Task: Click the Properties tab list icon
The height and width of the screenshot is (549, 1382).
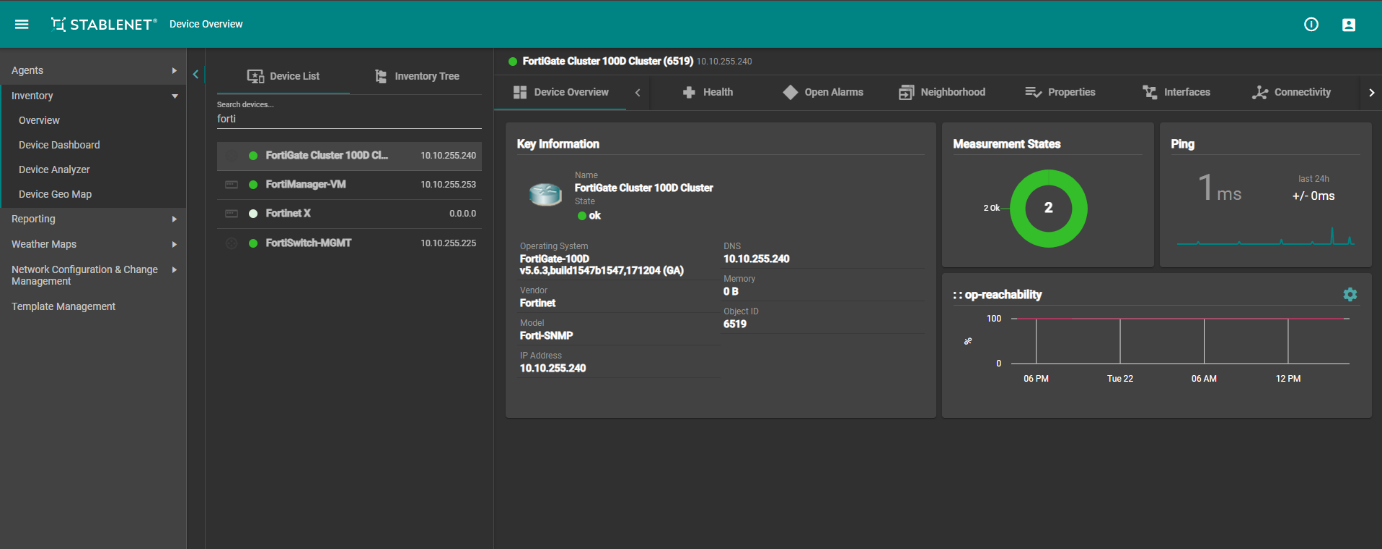Action: point(1033,92)
